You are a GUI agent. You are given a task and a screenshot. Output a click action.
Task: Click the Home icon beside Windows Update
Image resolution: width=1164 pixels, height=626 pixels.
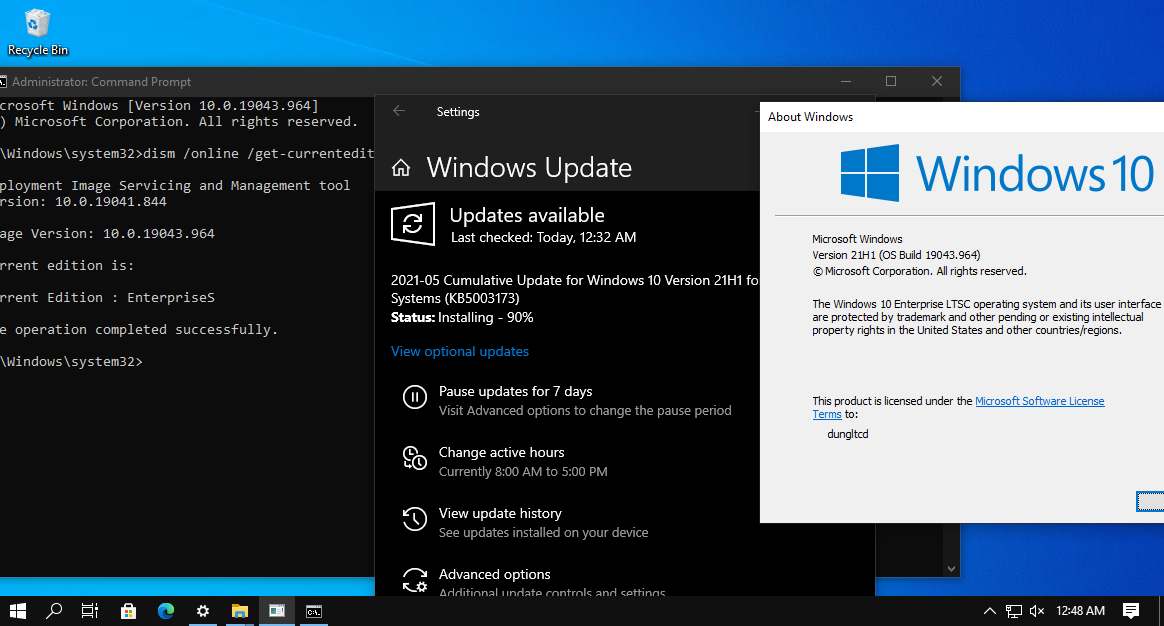point(401,168)
